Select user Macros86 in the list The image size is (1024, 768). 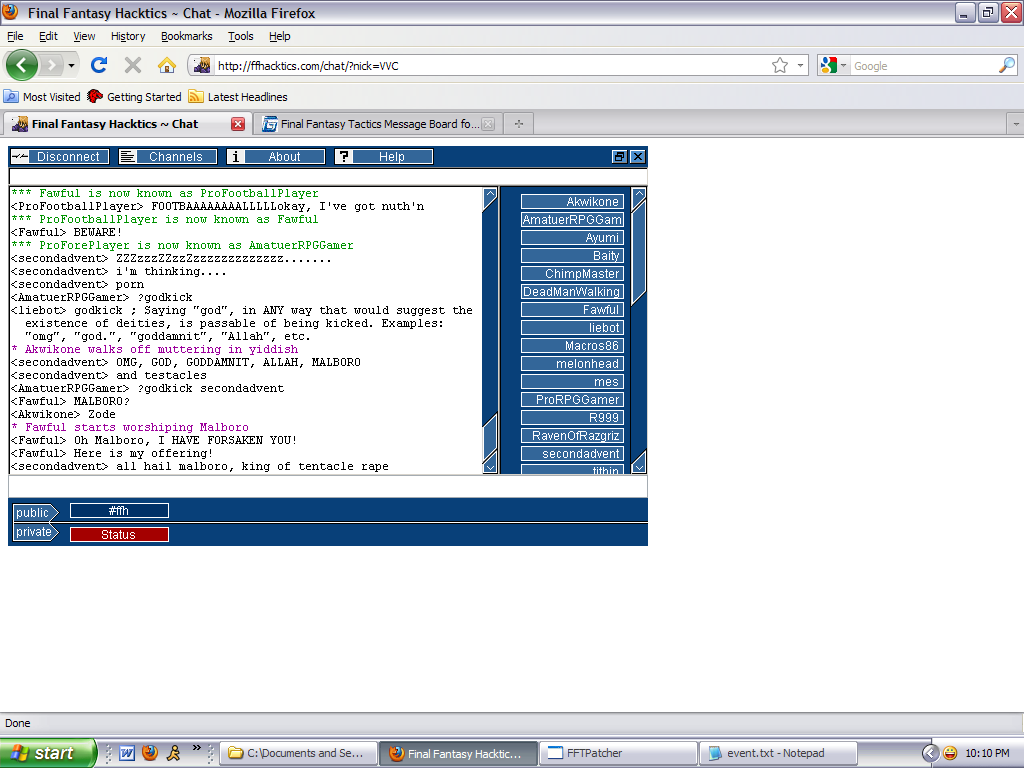[x=573, y=345]
